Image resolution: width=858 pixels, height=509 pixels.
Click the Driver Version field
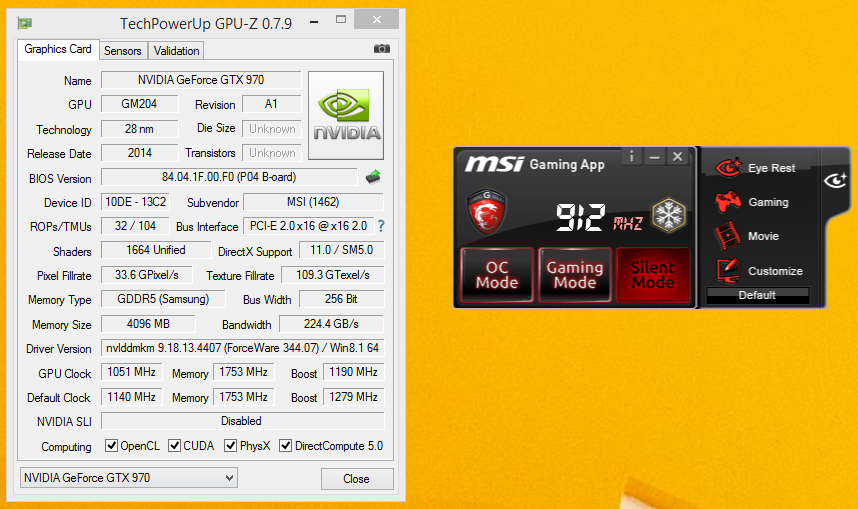tap(242, 348)
